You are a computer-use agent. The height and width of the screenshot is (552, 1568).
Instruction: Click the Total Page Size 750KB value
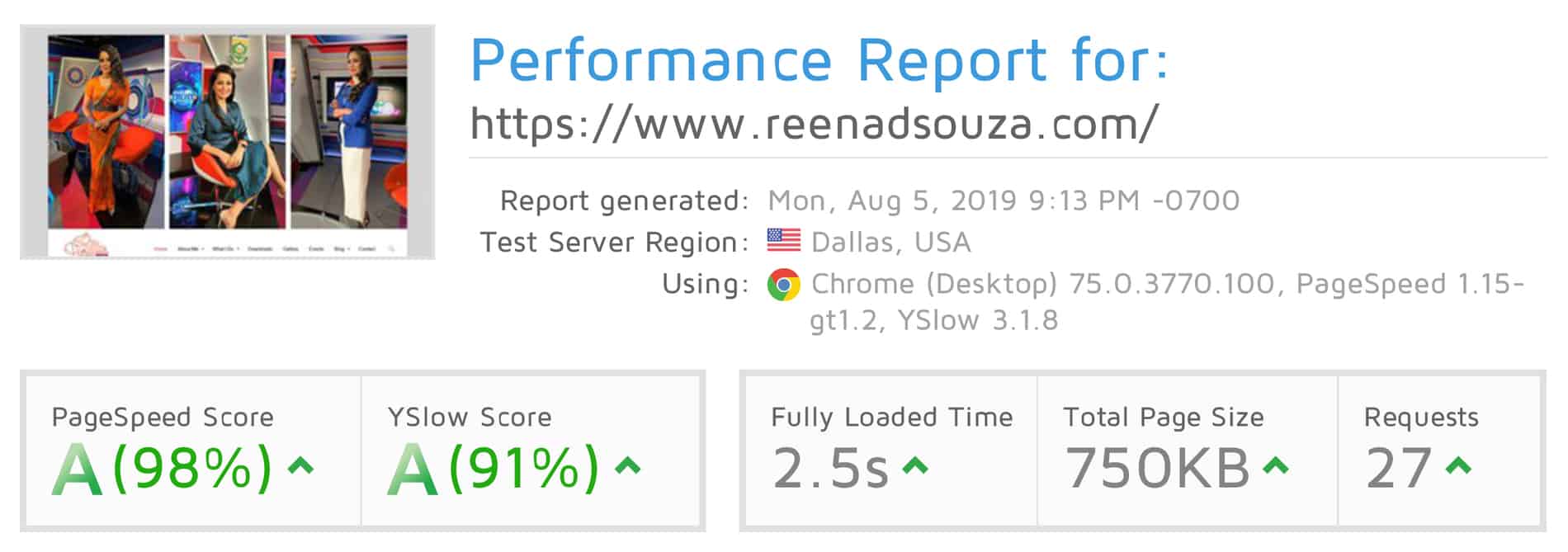(x=1158, y=468)
